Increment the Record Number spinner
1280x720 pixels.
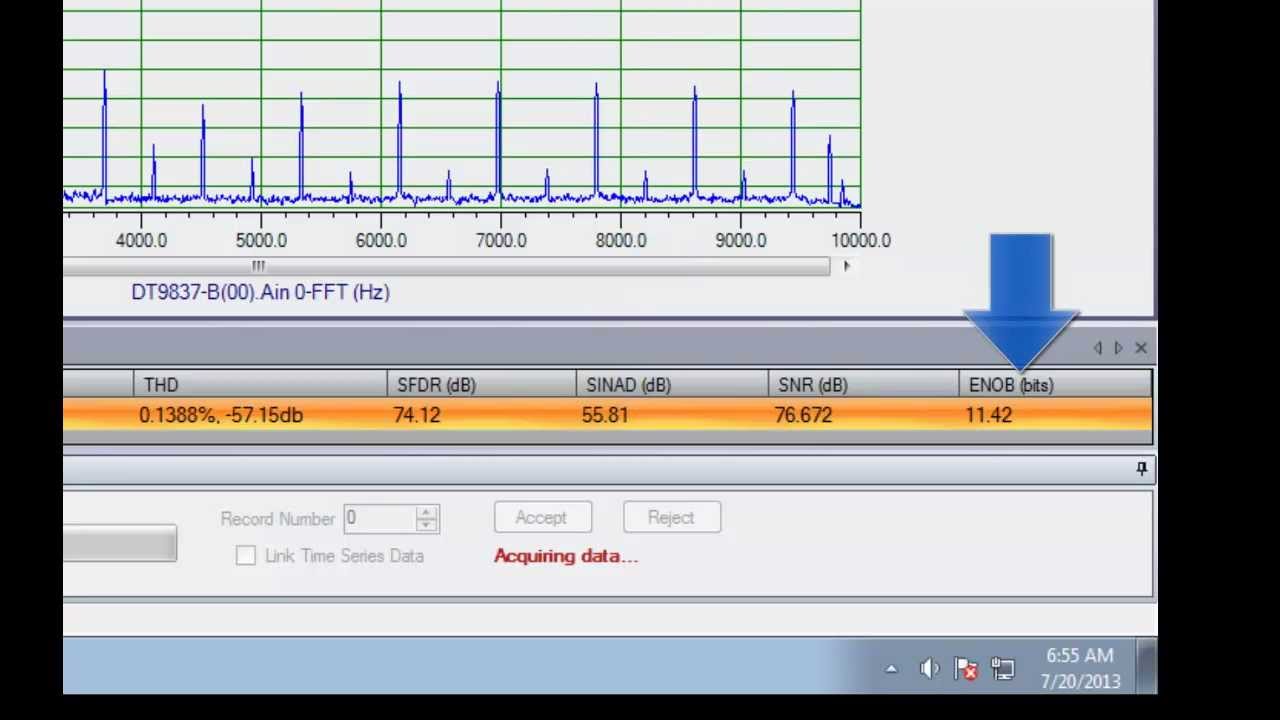[x=427, y=512]
